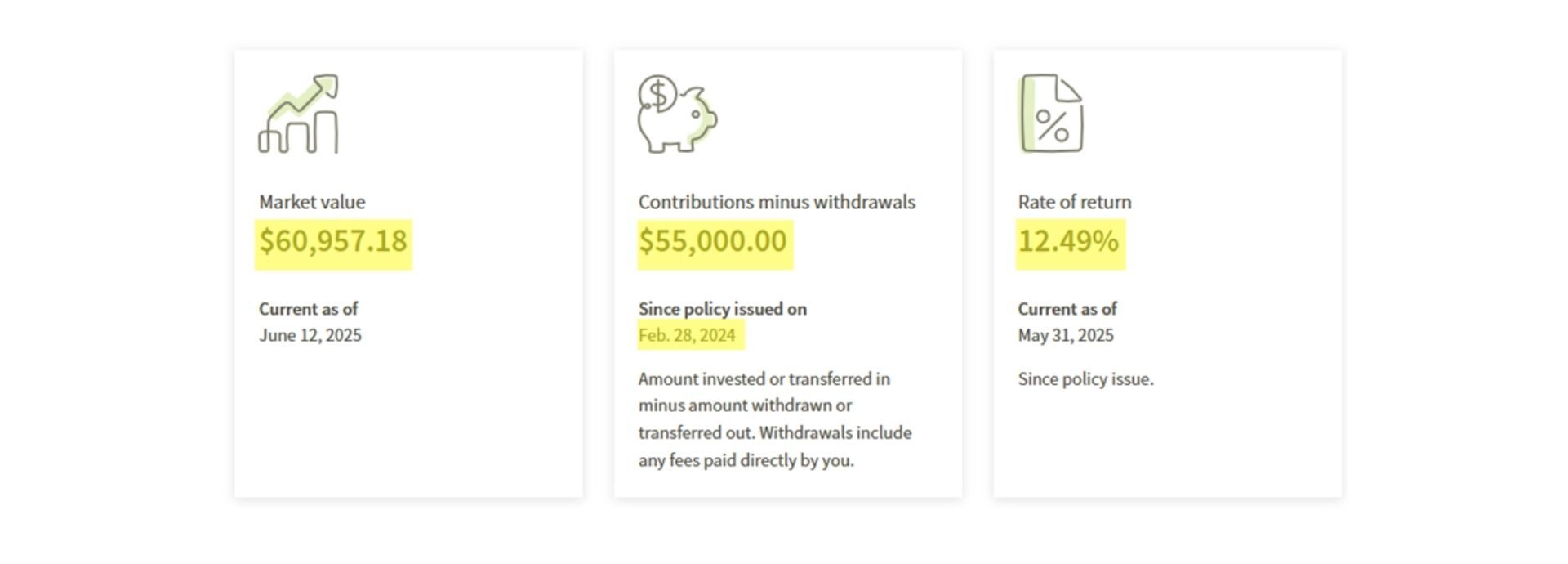Click the May 31, 2025 date
The width and height of the screenshot is (1568, 564).
click(1066, 336)
